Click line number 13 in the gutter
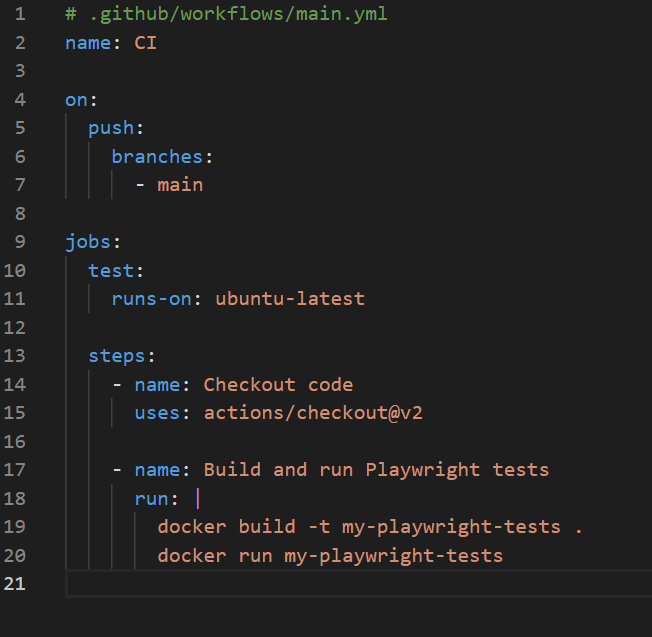Viewport: 652px width, 637px height. 20,356
